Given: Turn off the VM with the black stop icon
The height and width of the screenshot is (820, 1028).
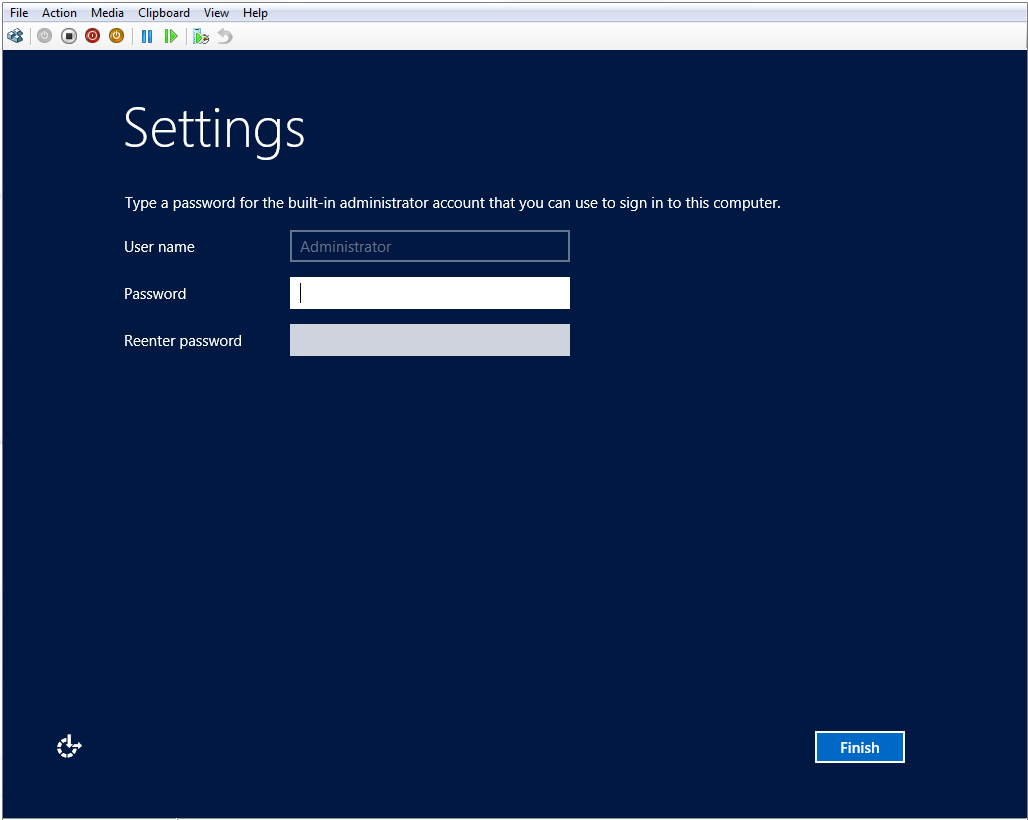Looking at the screenshot, I should (x=68, y=36).
